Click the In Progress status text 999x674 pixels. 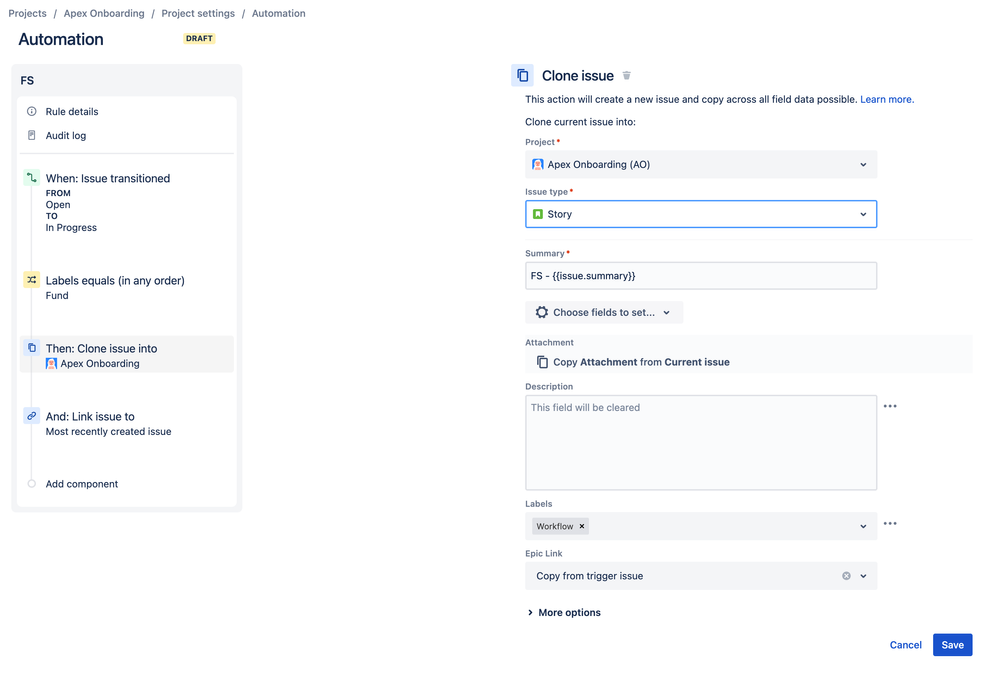coord(71,227)
